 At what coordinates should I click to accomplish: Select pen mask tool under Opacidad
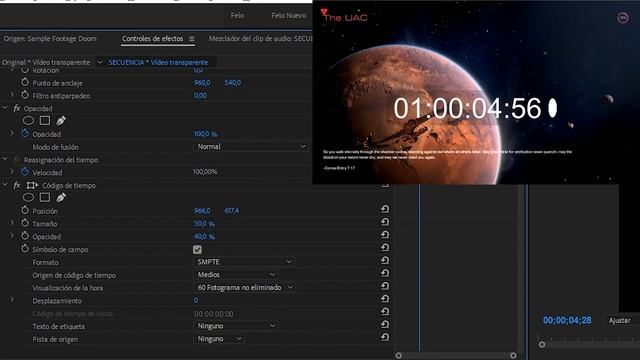click(61, 120)
